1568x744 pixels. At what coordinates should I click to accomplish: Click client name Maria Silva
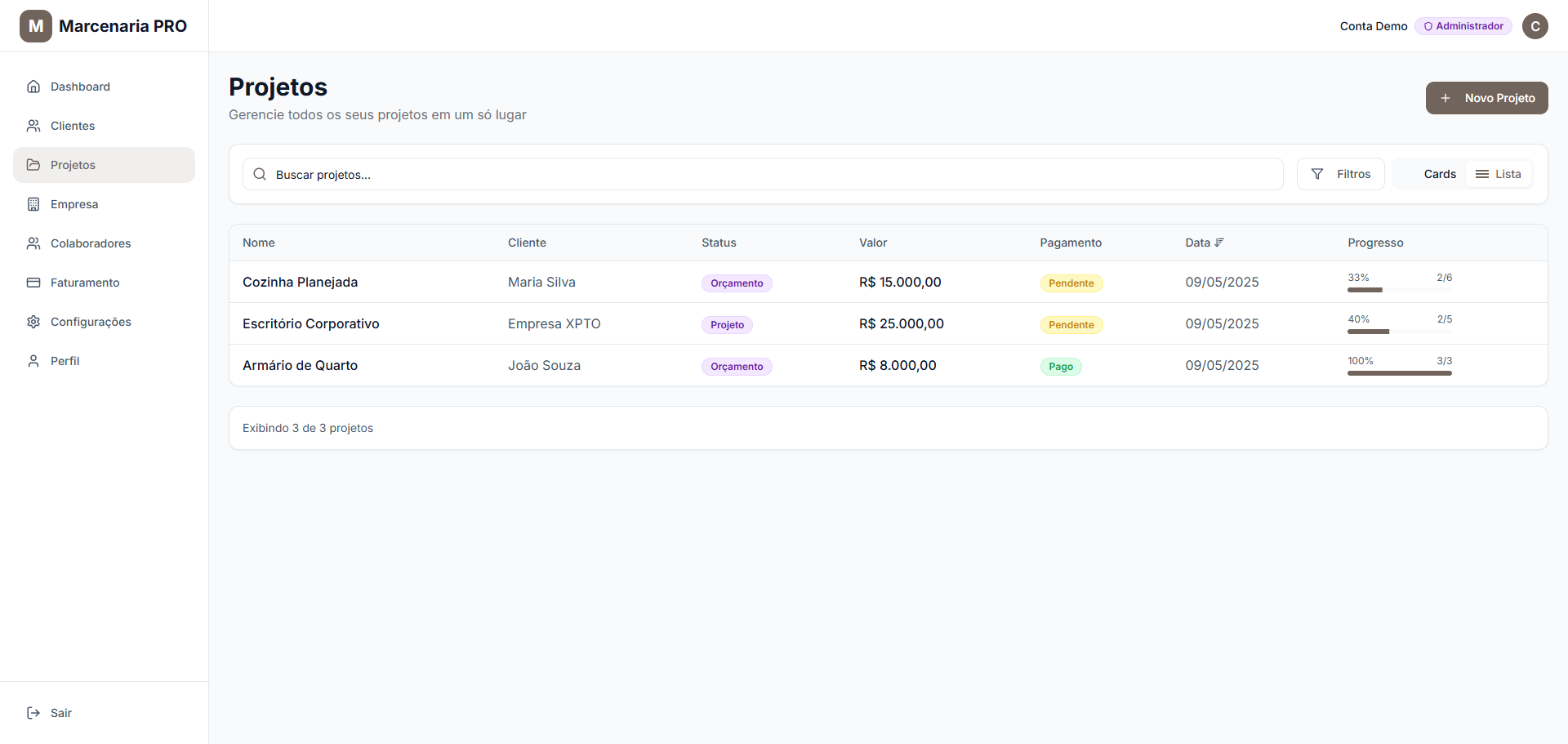[541, 282]
